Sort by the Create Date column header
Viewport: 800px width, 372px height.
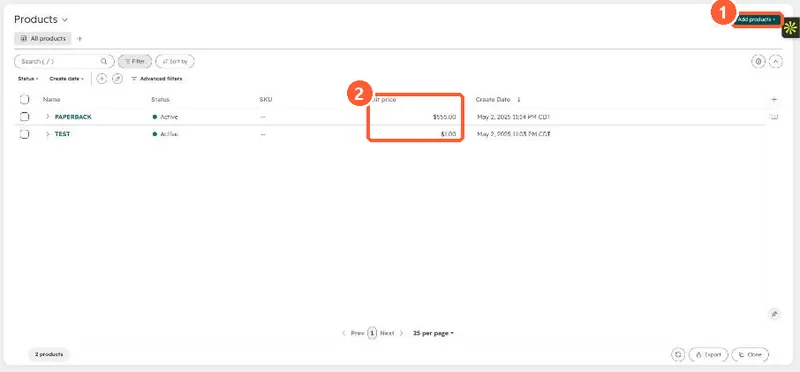click(493, 100)
